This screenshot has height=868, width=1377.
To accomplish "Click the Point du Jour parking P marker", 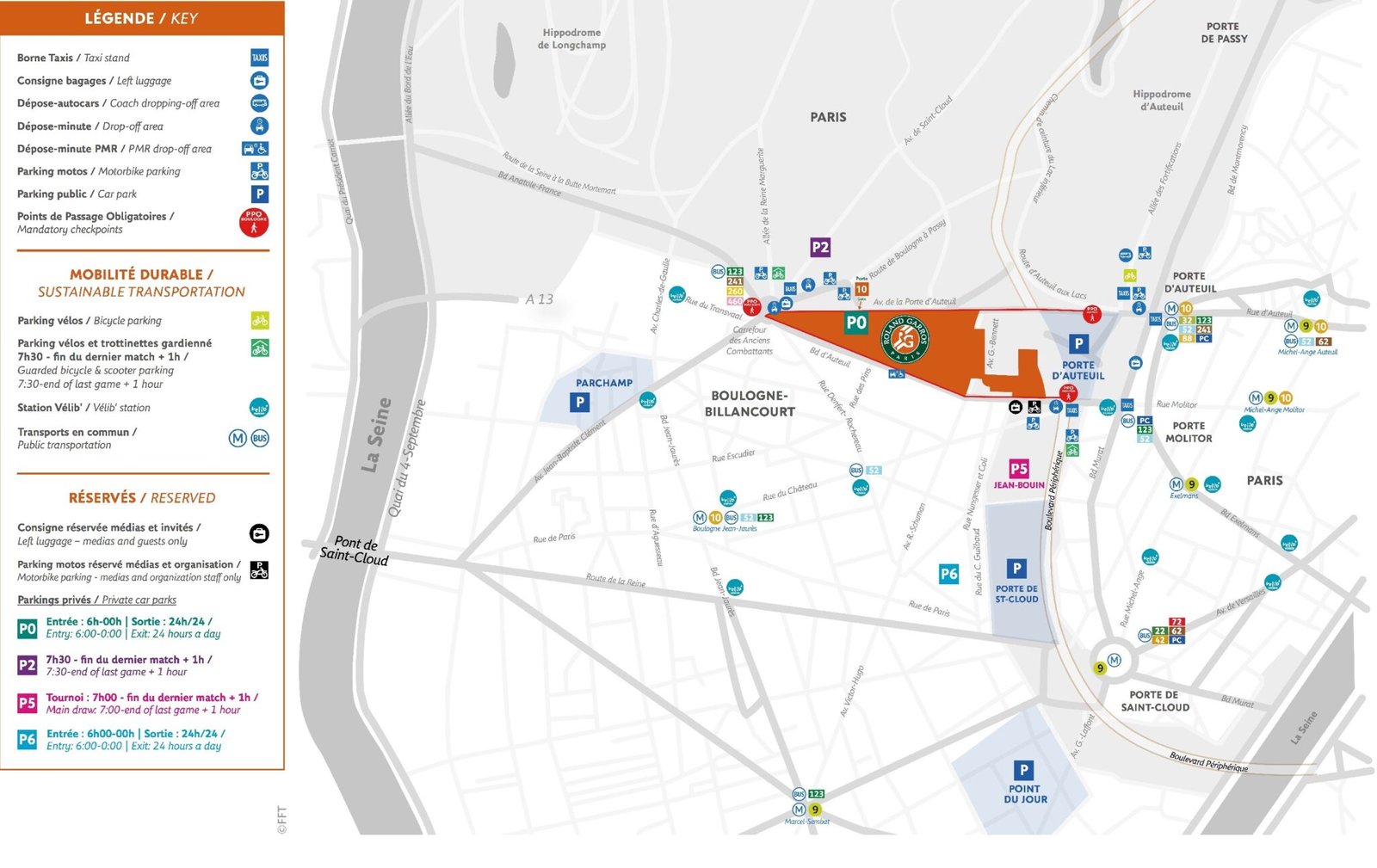I will (1023, 770).
